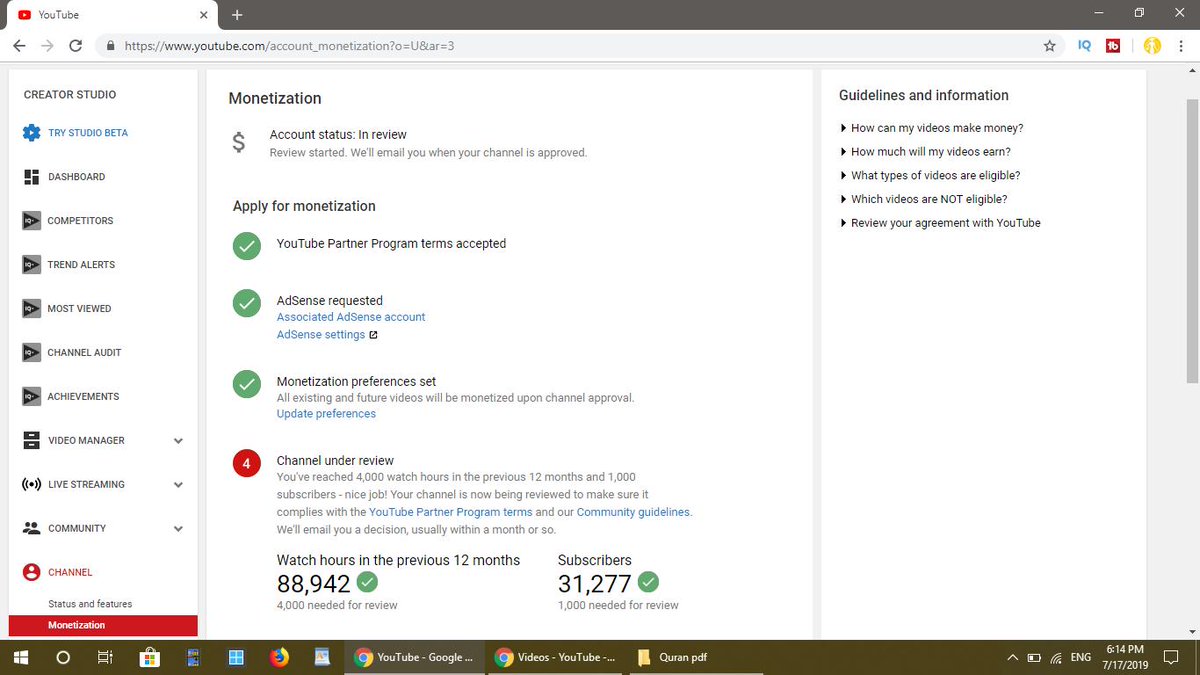View site info via padlock icon
This screenshot has width=1200, height=675.
point(110,46)
